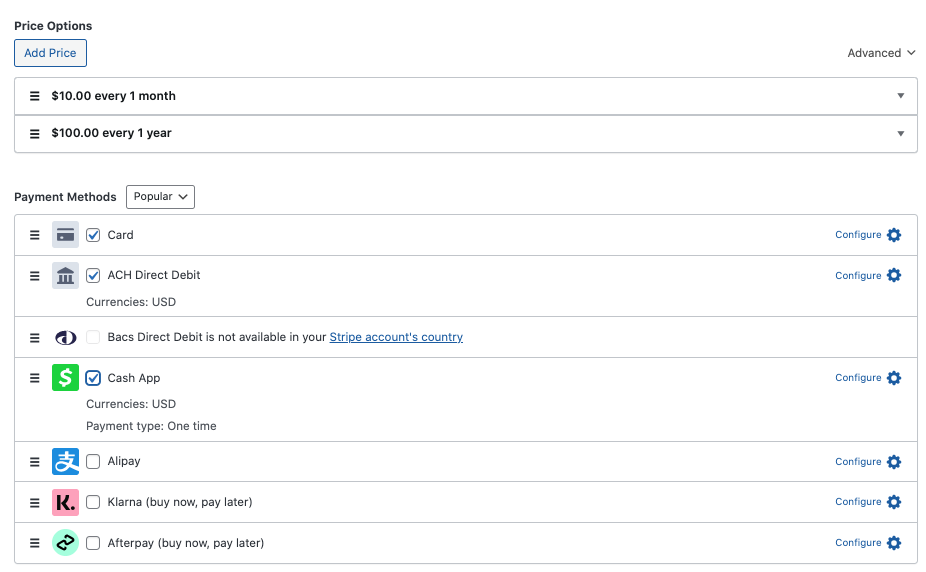Click the gear icon for Klarna
The width and height of the screenshot is (926, 572).
894,502
